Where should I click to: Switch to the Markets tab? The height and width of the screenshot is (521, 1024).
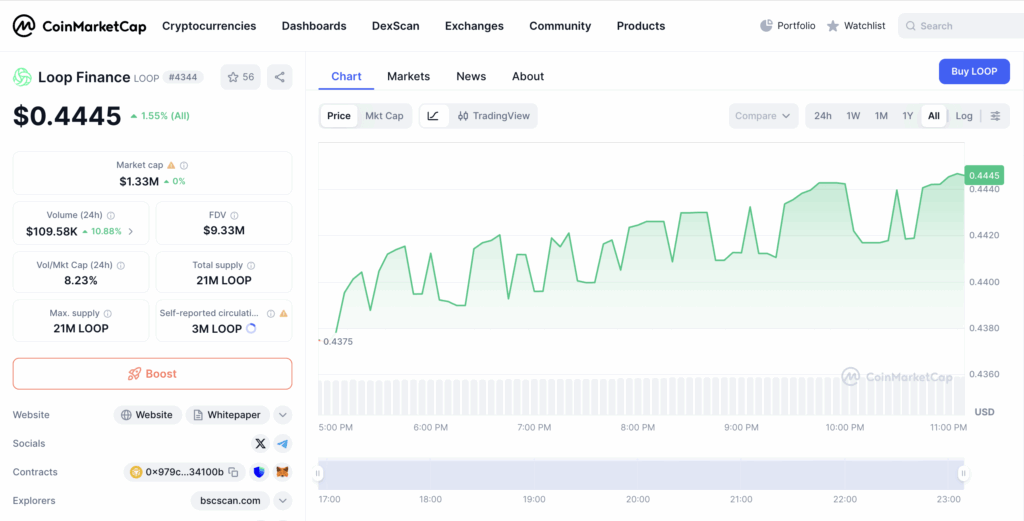coord(408,76)
